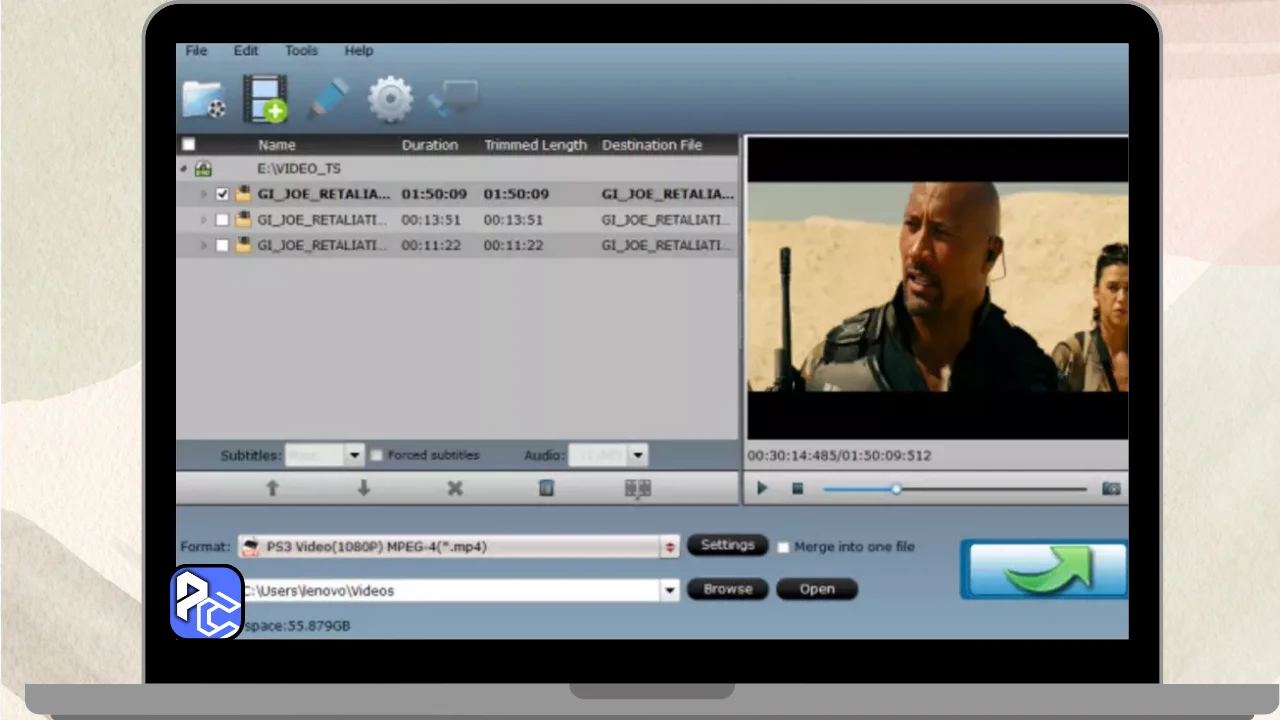Stop the preview playback
This screenshot has height=720, width=1280.
click(798, 488)
